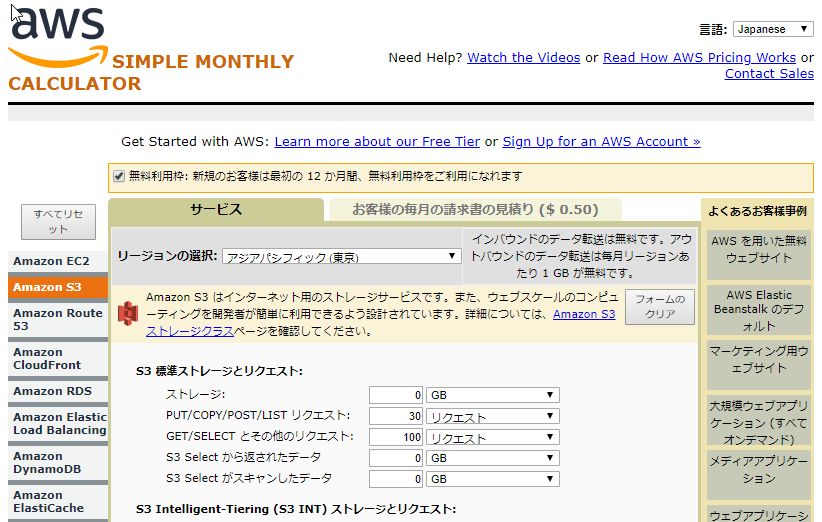Open the お客様の毎月の請求書の見積り tab

(x=475, y=210)
